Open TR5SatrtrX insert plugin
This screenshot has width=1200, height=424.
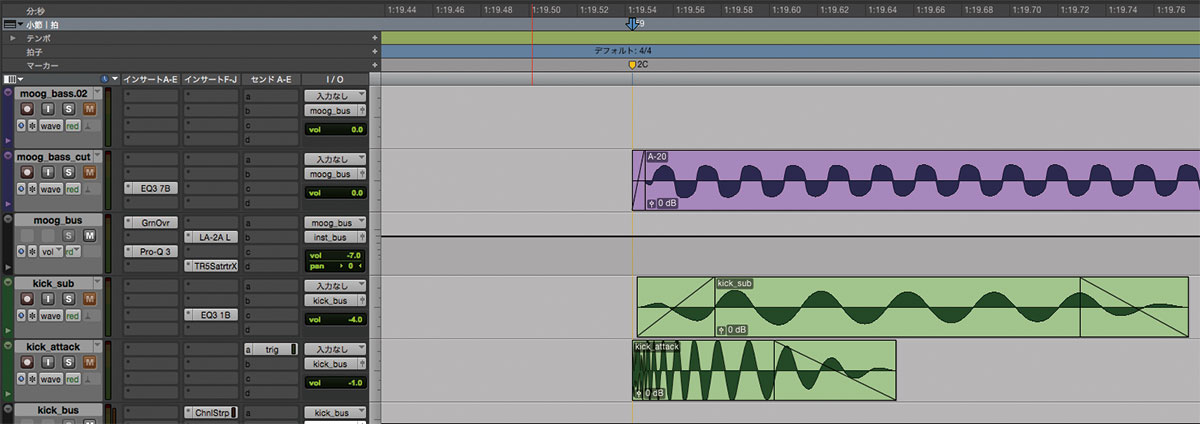point(210,266)
